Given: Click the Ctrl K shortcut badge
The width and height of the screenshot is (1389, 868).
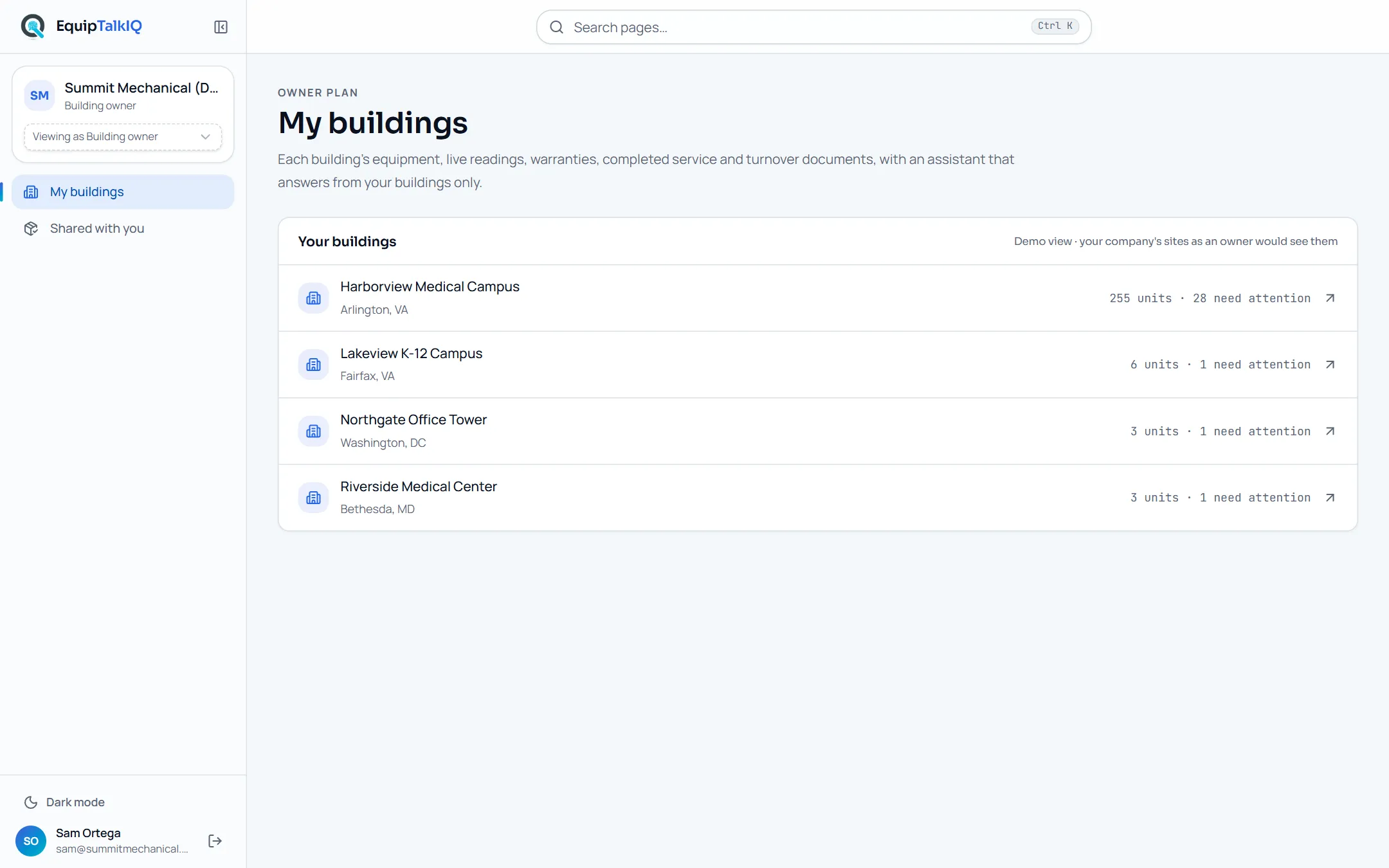Looking at the screenshot, I should click(1055, 26).
